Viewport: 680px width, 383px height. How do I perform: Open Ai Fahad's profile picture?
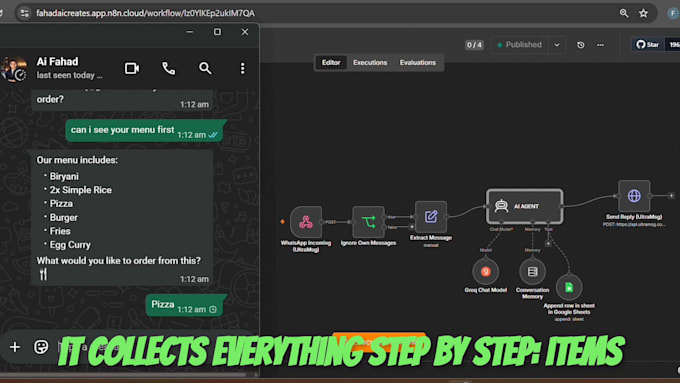(x=14, y=69)
